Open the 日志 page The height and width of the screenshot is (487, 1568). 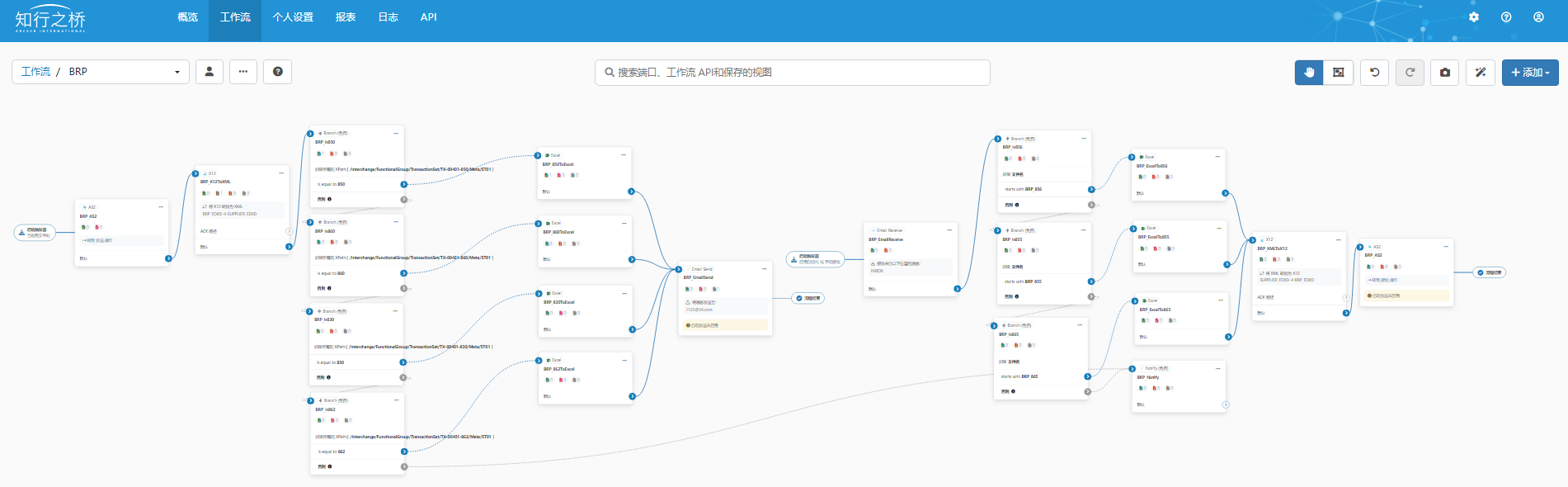click(x=388, y=17)
